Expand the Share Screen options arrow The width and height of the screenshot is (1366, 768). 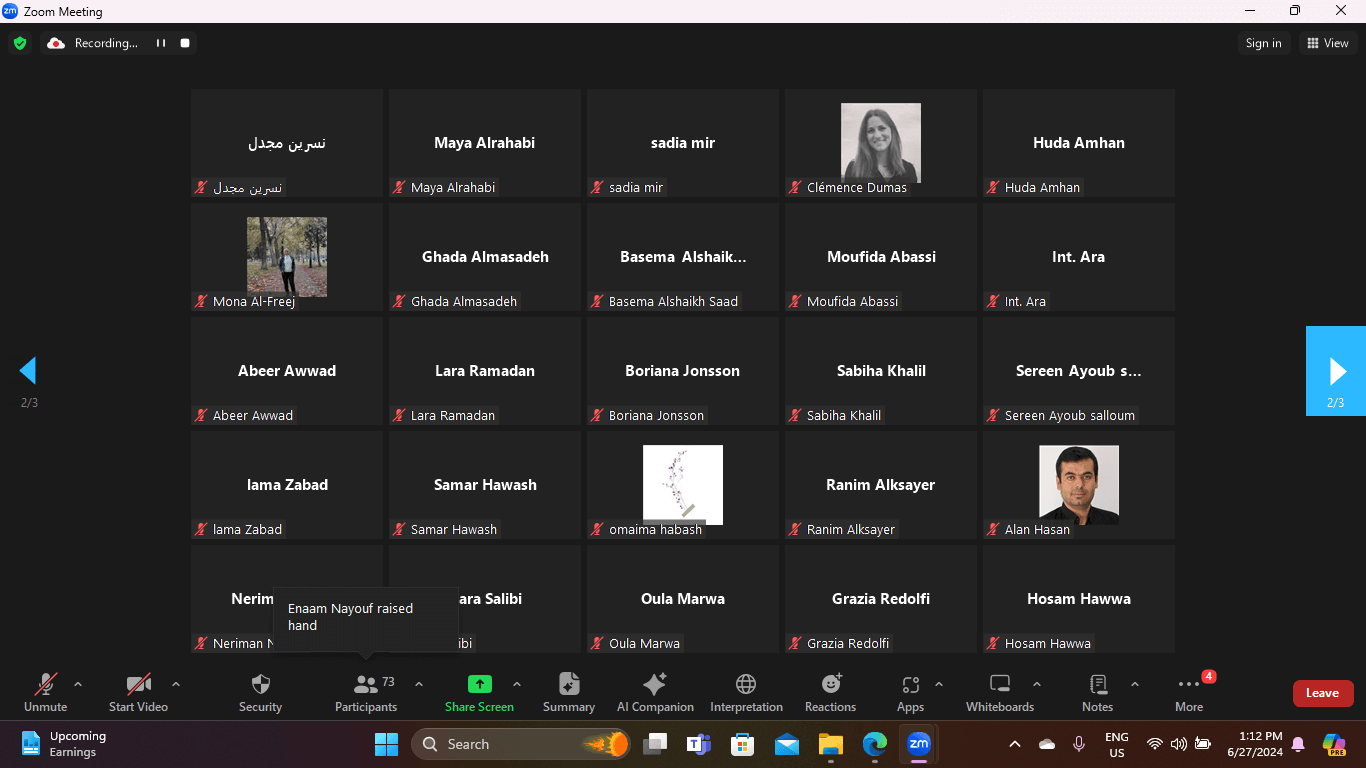coord(517,685)
